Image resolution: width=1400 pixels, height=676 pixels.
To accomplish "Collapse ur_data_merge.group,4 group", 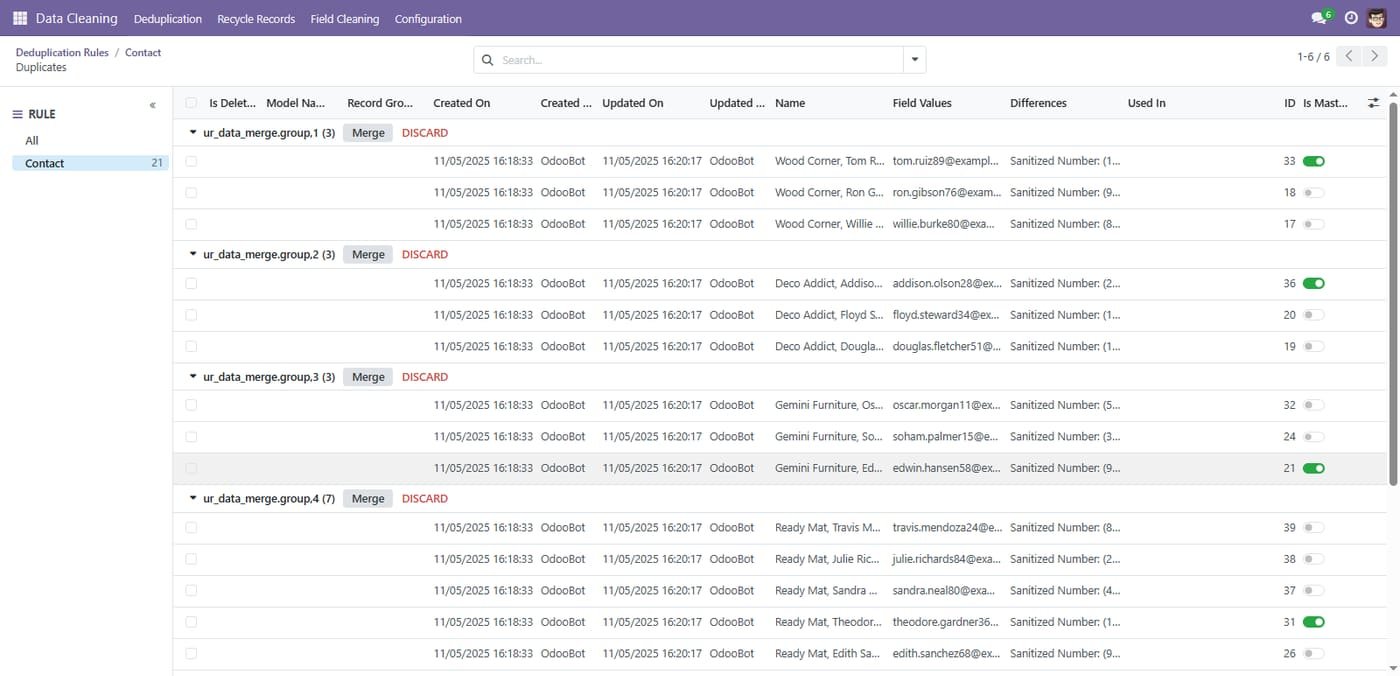I will [x=194, y=498].
